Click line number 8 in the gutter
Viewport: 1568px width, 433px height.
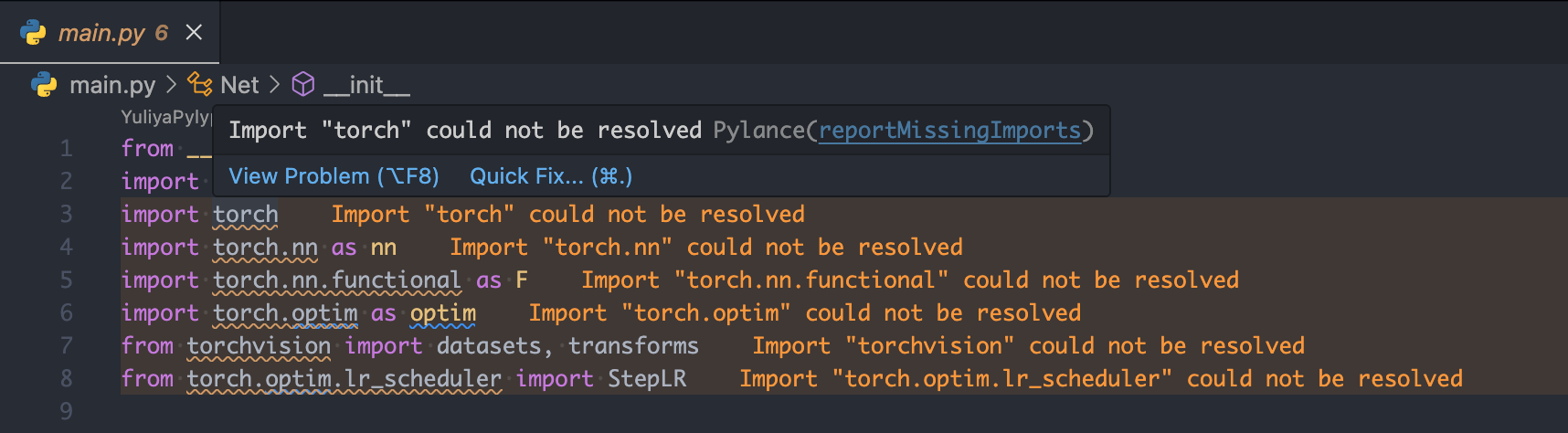tap(66, 379)
